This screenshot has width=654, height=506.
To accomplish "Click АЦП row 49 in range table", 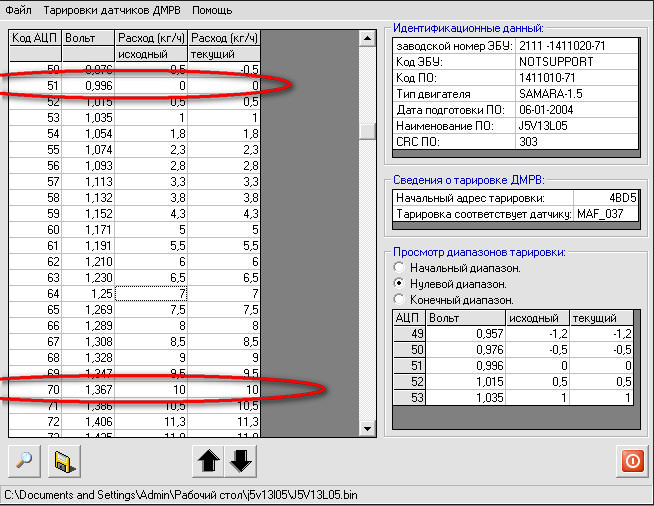I will [410, 334].
